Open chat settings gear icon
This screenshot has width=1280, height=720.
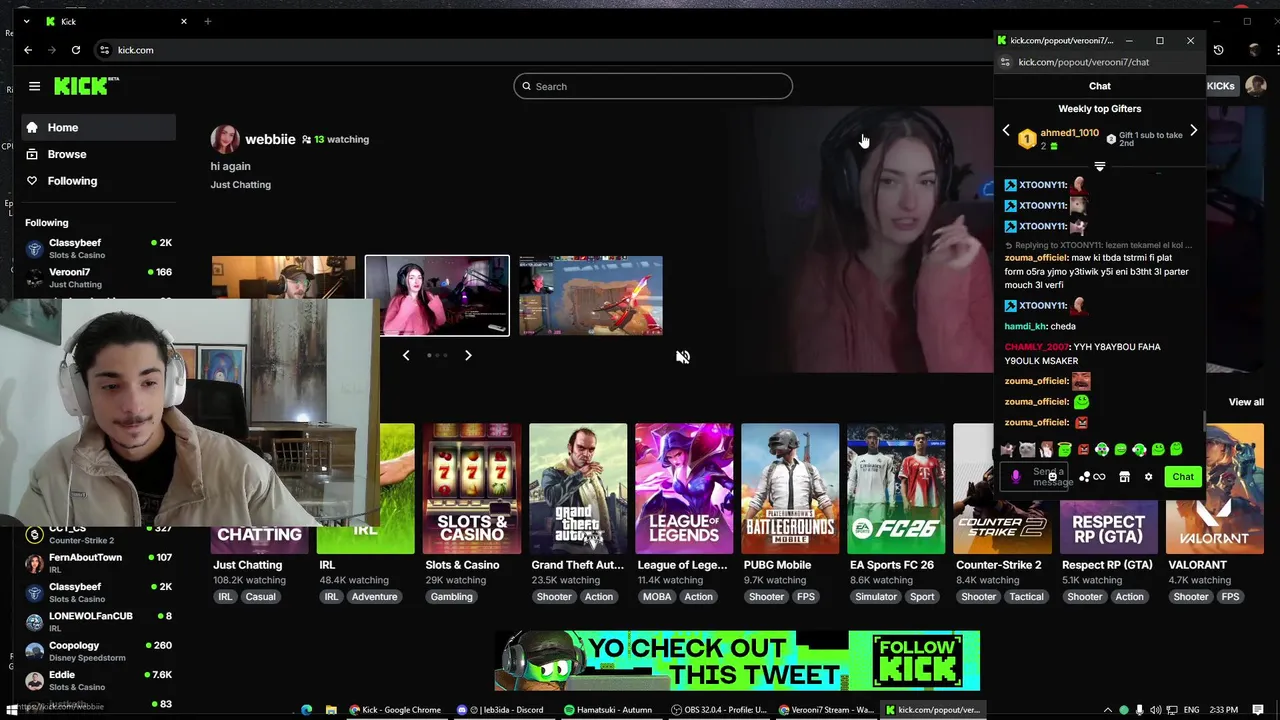[x=1148, y=477]
